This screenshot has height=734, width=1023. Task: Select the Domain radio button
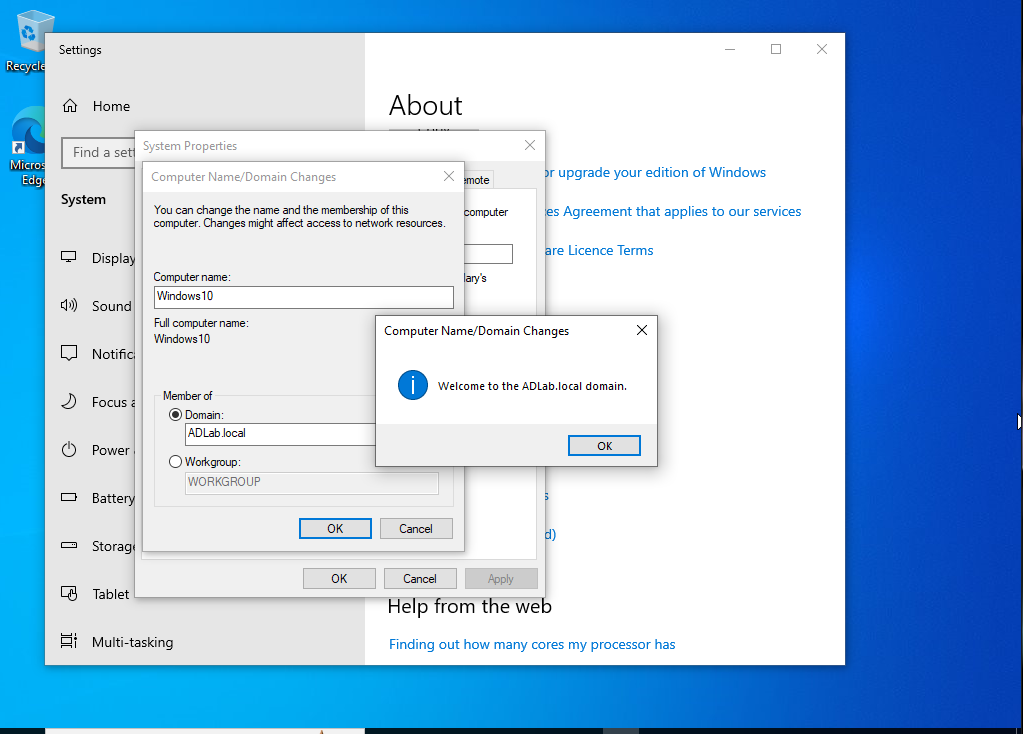[x=175, y=415]
